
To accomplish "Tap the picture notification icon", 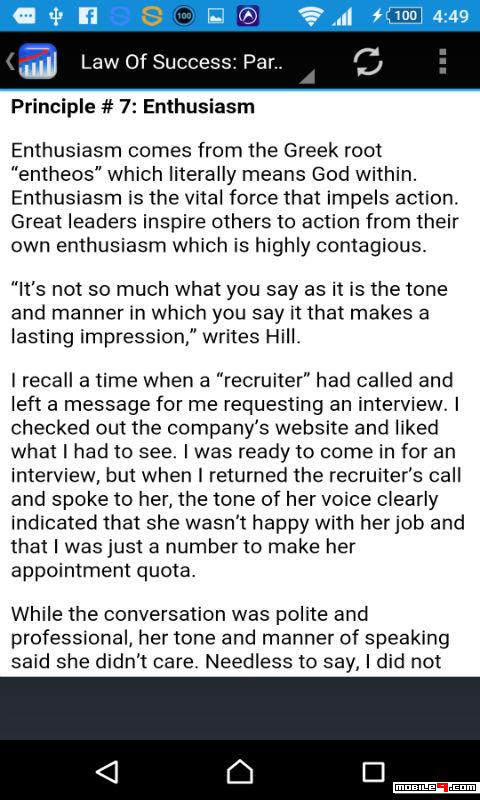I will pos(216,17).
